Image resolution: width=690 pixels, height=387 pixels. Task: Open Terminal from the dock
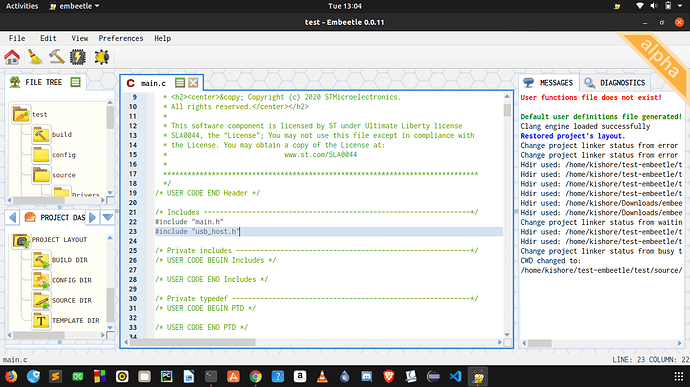211,376
